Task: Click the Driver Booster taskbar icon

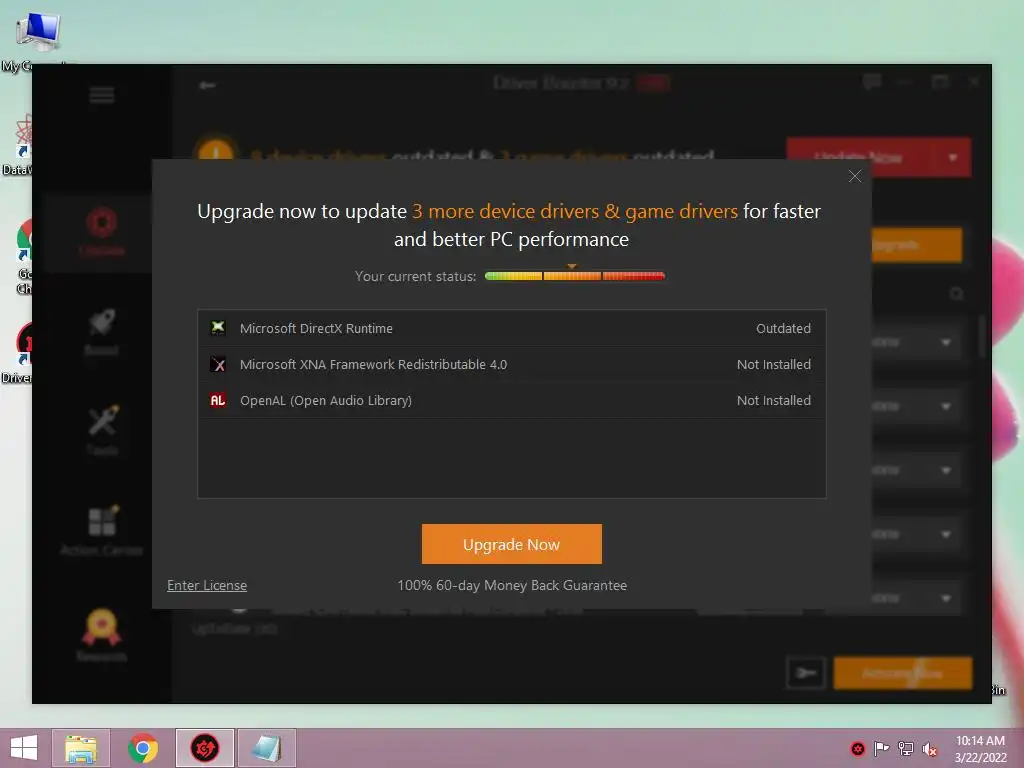Action: tap(204, 748)
